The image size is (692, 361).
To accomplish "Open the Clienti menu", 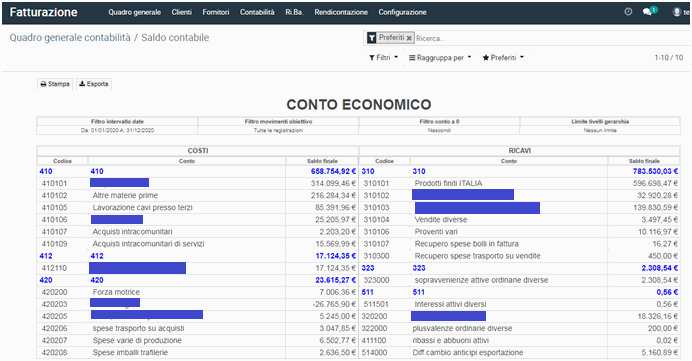I will point(181,12).
